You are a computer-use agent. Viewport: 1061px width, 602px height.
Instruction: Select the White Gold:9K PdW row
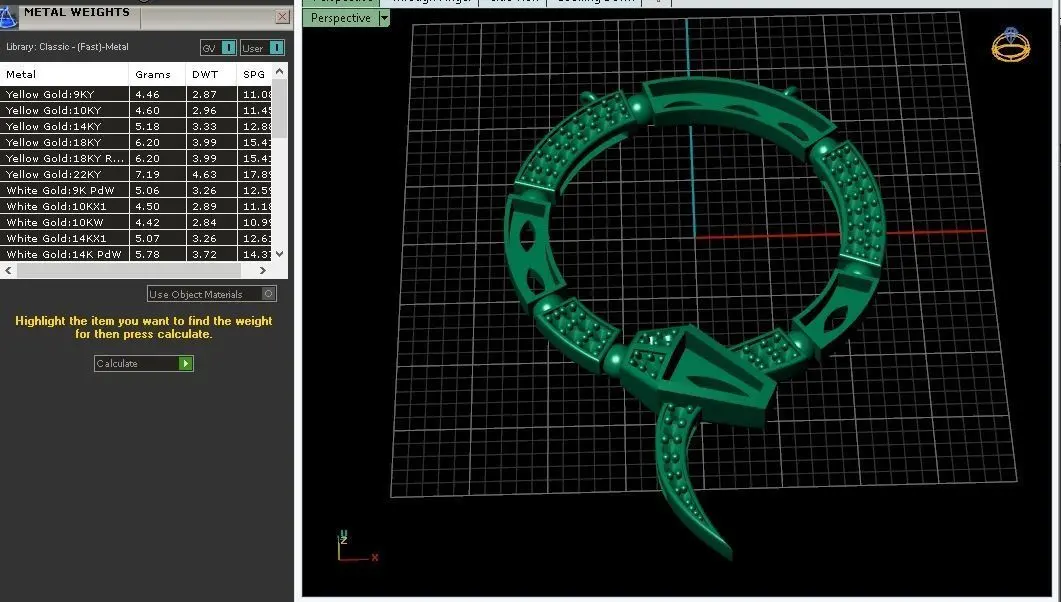point(135,191)
